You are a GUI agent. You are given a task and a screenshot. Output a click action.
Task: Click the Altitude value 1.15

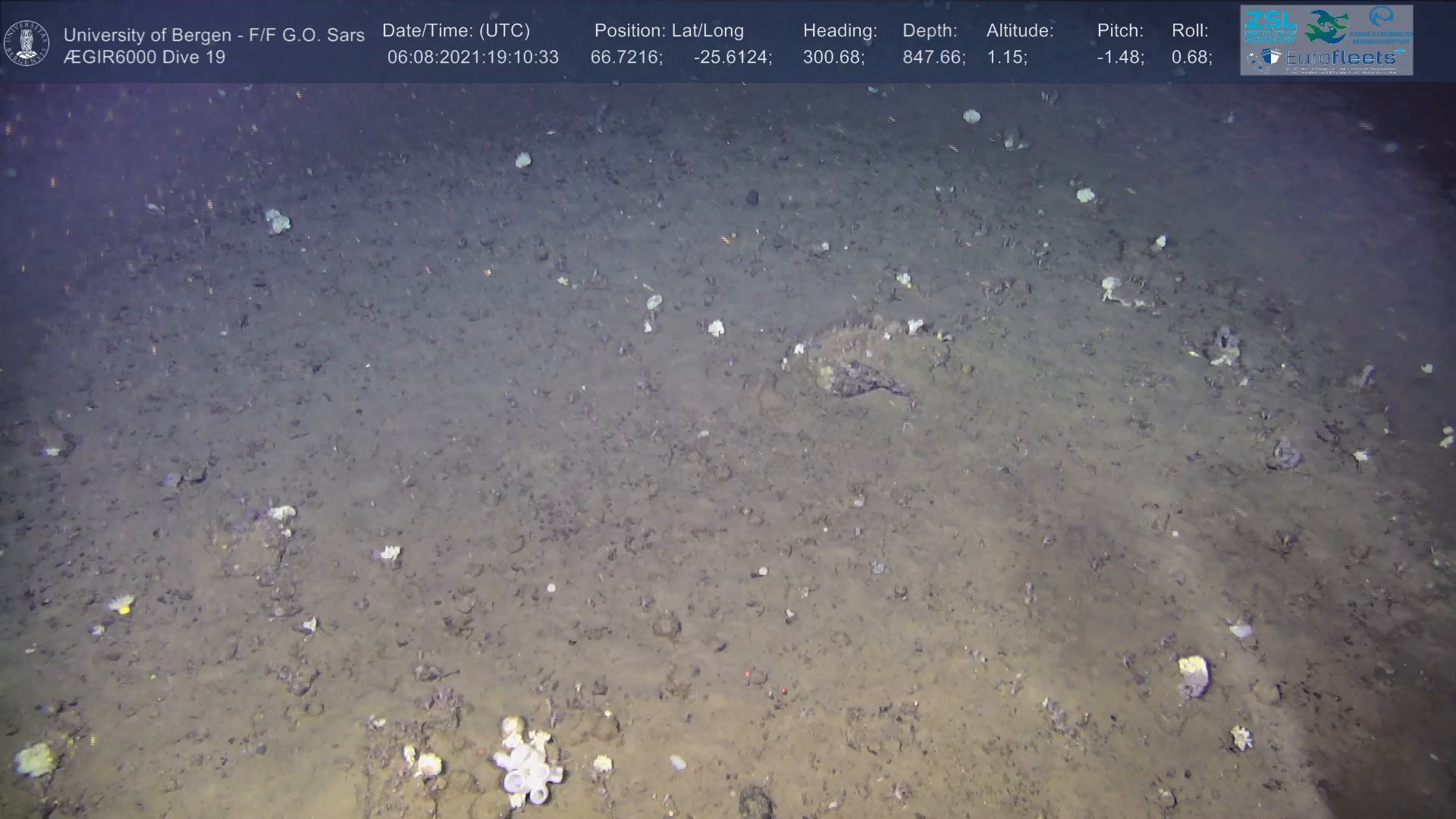1006,58
